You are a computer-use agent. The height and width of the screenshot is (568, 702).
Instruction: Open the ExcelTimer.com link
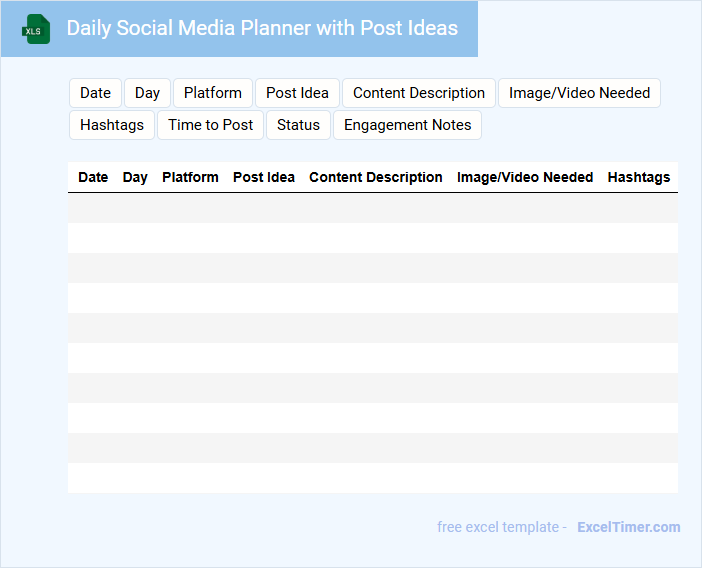point(628,527)
